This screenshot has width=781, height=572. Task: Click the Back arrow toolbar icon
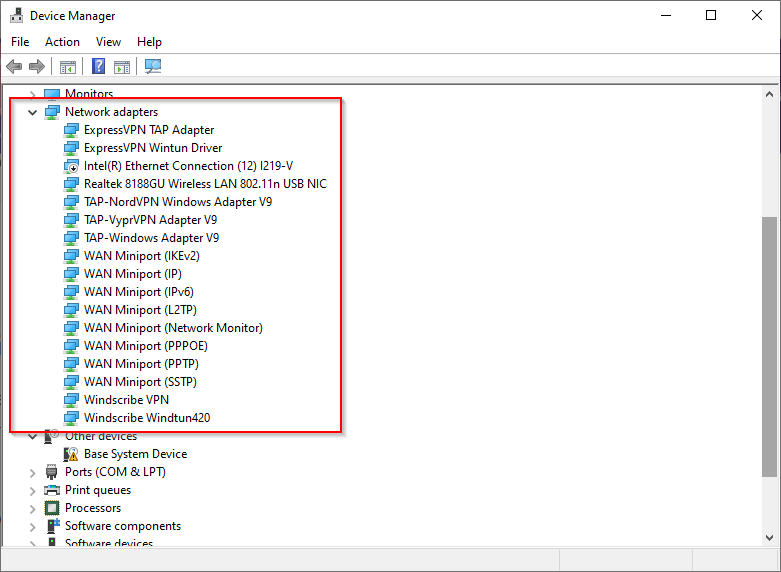(14, 66)
